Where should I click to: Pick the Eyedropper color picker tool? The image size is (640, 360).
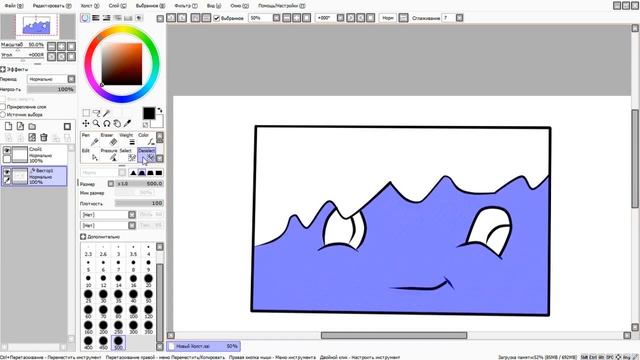pyautogui.click(x=127, y=123)
